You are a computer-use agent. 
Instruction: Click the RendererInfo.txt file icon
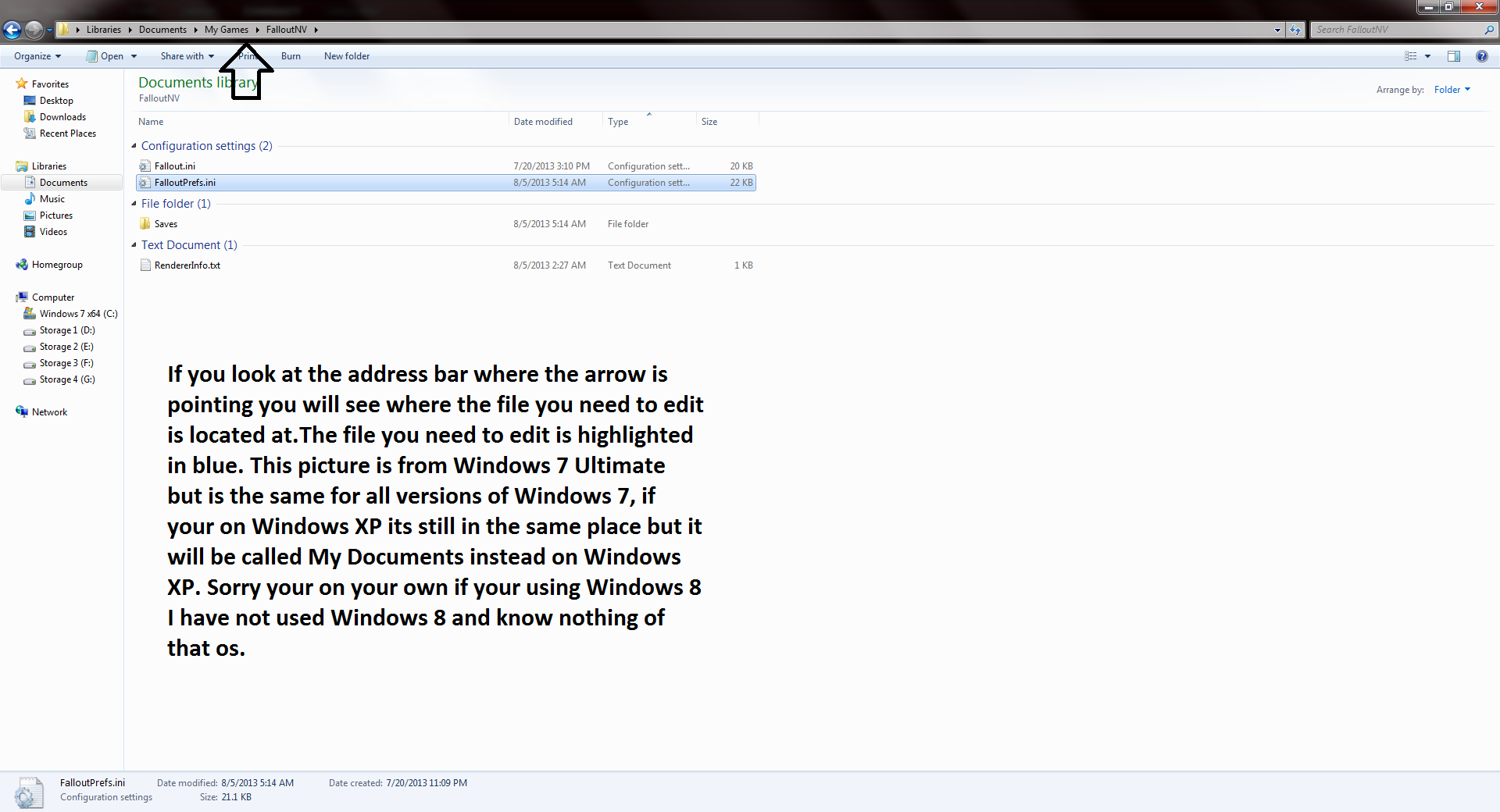pos(145,265)
